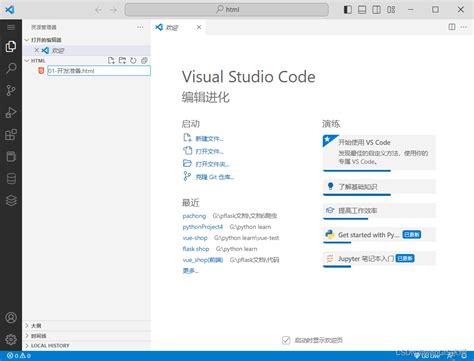The image size is (474, 361).
Task: Open the application hamburger menu
Action: click(11, 27)
